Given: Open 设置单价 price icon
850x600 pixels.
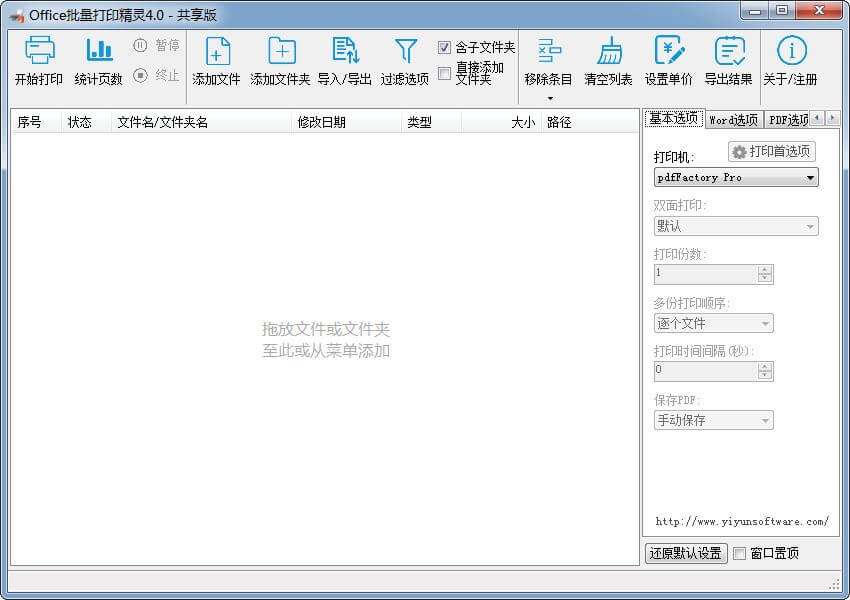Looking at the screenshot, I should tap(669, 50).
